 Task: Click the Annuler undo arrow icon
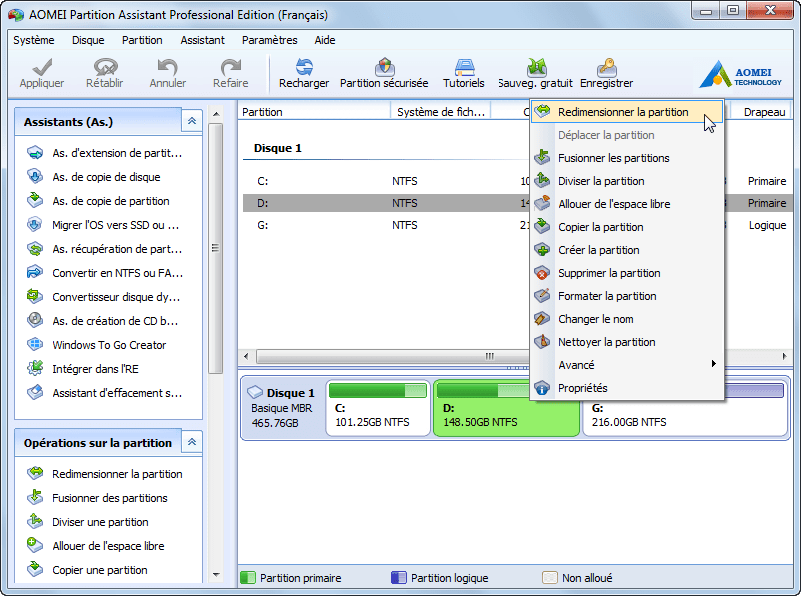point(168,67)
